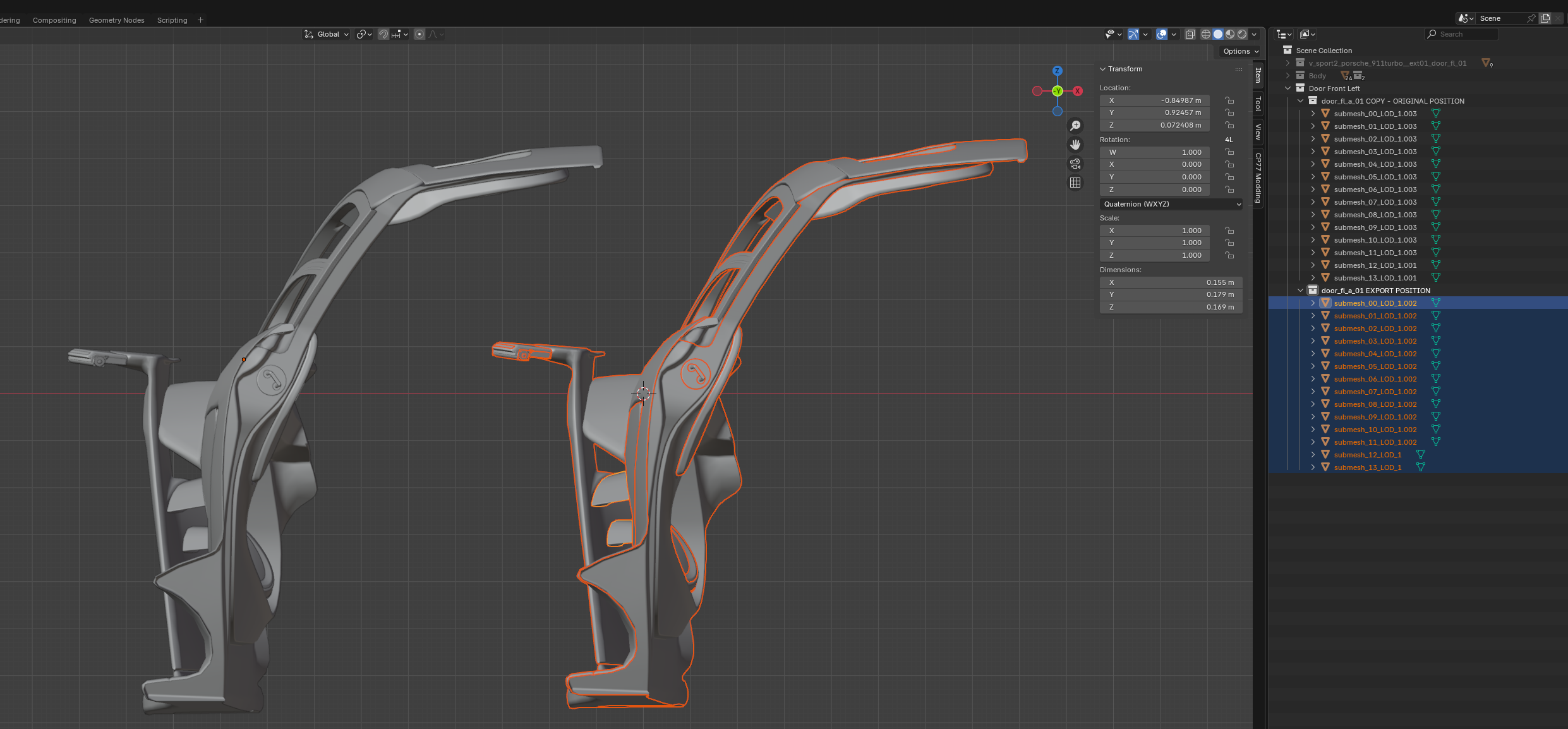The height and width of the screenshot is (729, 1568).
Task: Switch to material preview shading
Action: pos(1230,34)
